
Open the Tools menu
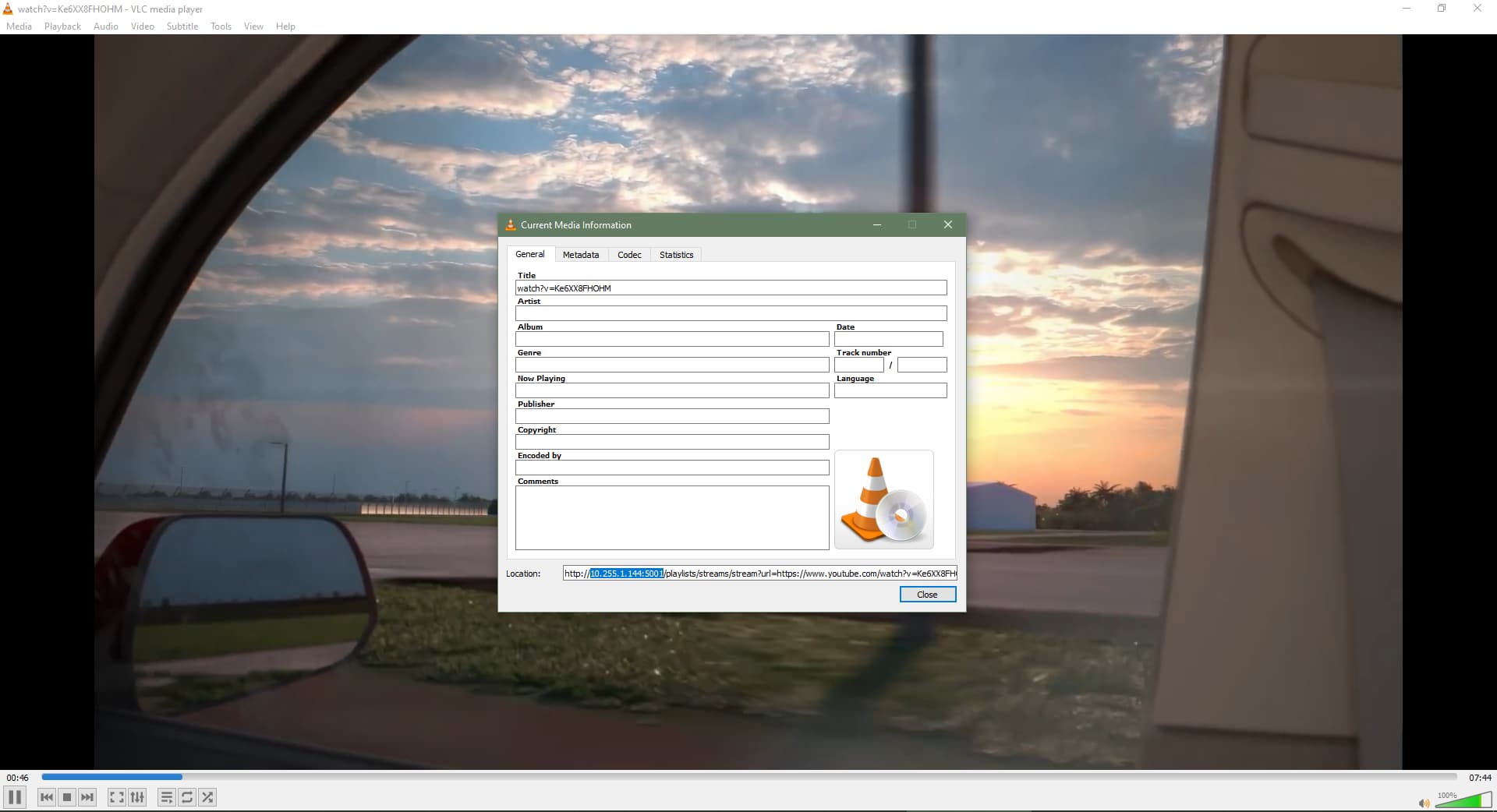tap(221, 26)
